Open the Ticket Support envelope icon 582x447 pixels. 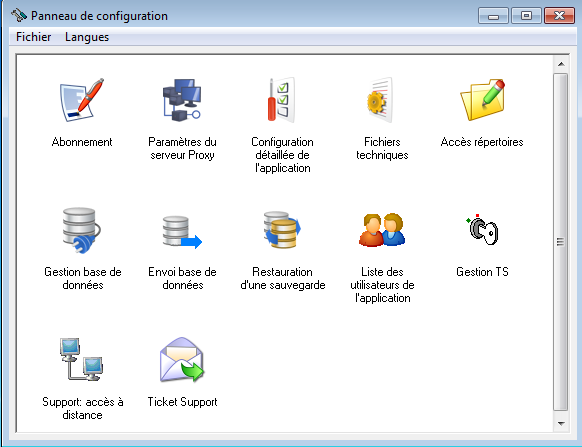(x=182, y=359)
